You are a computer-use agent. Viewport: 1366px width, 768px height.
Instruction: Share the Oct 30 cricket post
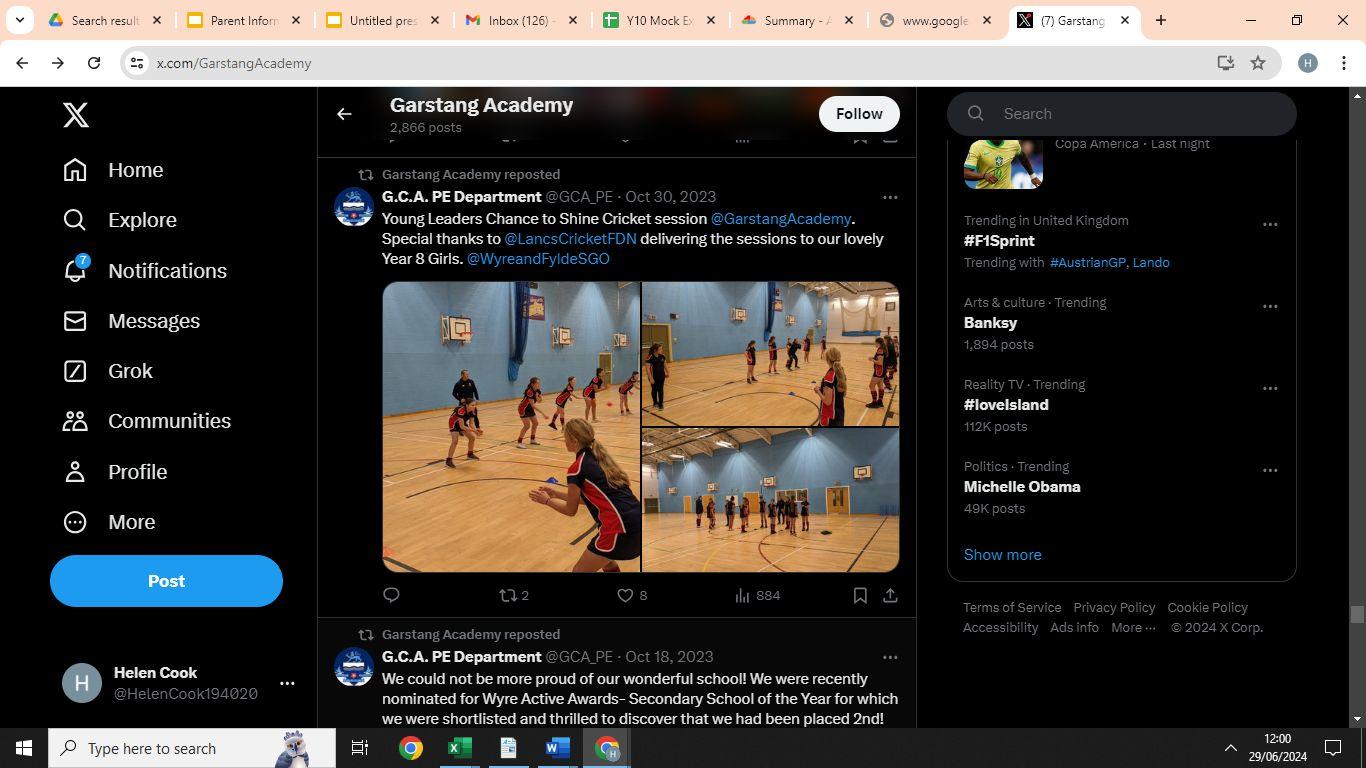[x=890, y=595]
